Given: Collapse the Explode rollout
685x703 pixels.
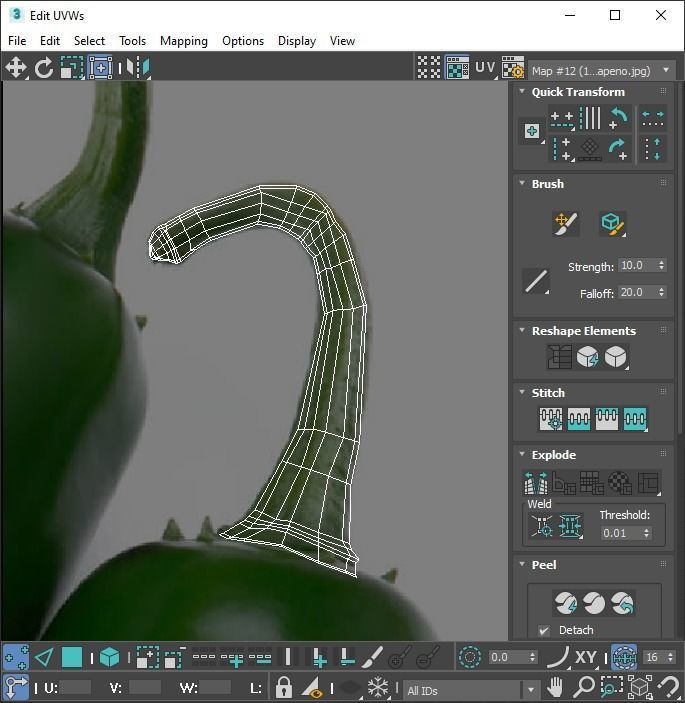Looking at the screenshot, I should click(x=522, y=454).
